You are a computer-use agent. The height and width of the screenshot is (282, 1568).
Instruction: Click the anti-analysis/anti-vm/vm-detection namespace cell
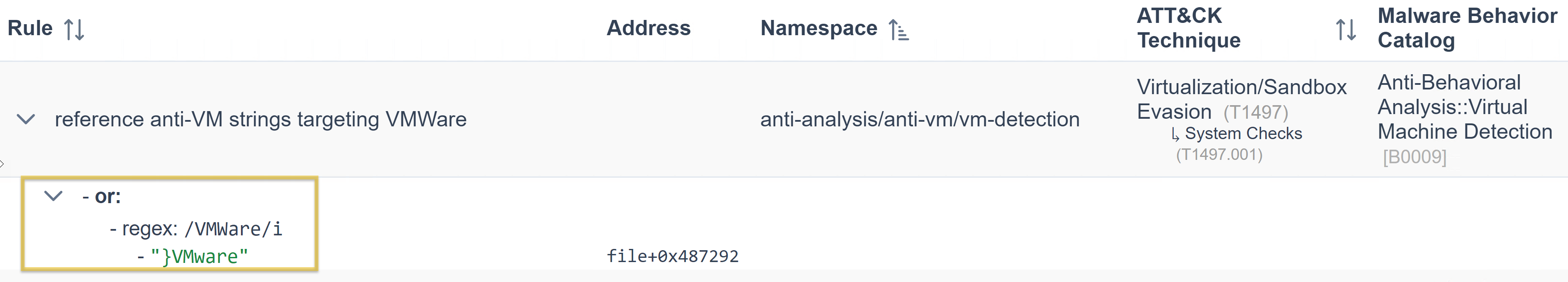point(919,120)
